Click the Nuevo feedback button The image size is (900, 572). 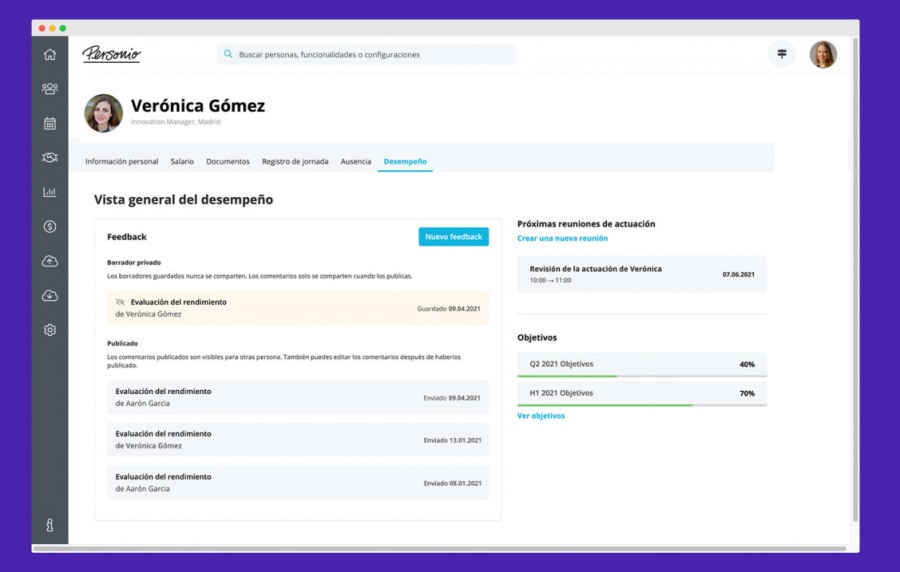pos(453,237)
